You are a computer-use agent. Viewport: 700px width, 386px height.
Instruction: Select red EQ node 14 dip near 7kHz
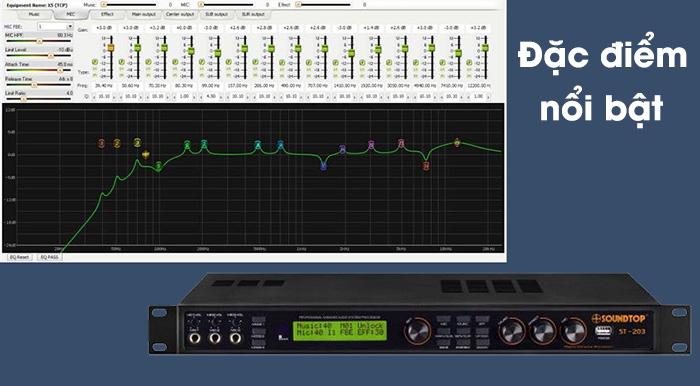426,166
